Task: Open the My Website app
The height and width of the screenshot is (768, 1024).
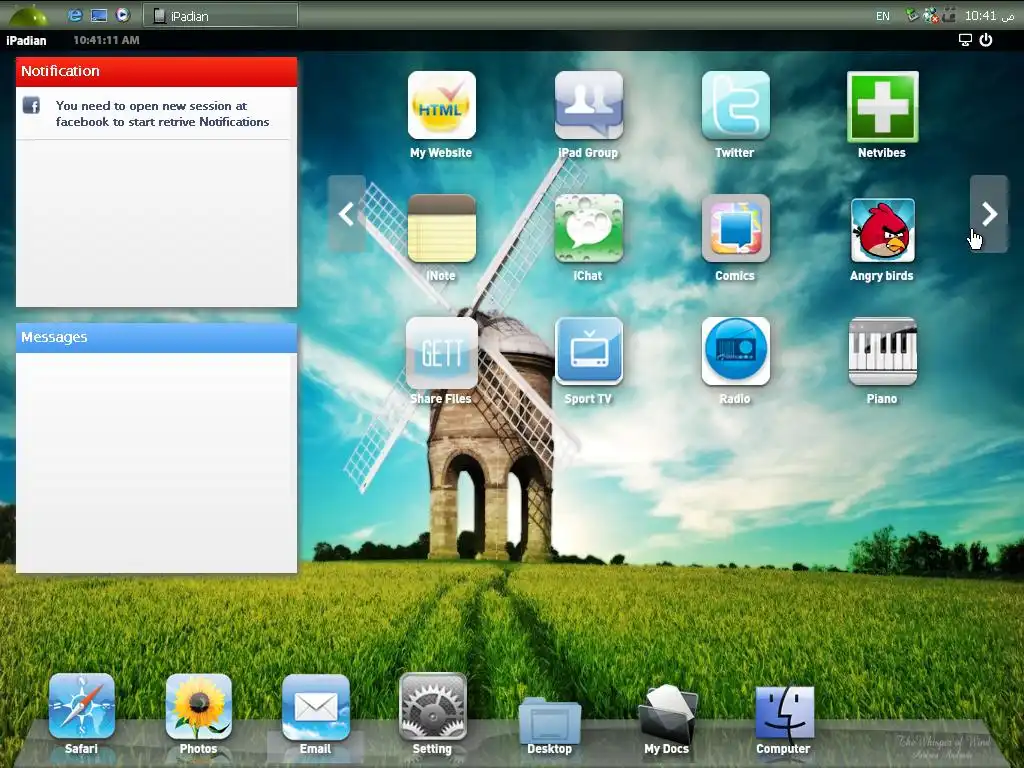Action: point(441,105)
